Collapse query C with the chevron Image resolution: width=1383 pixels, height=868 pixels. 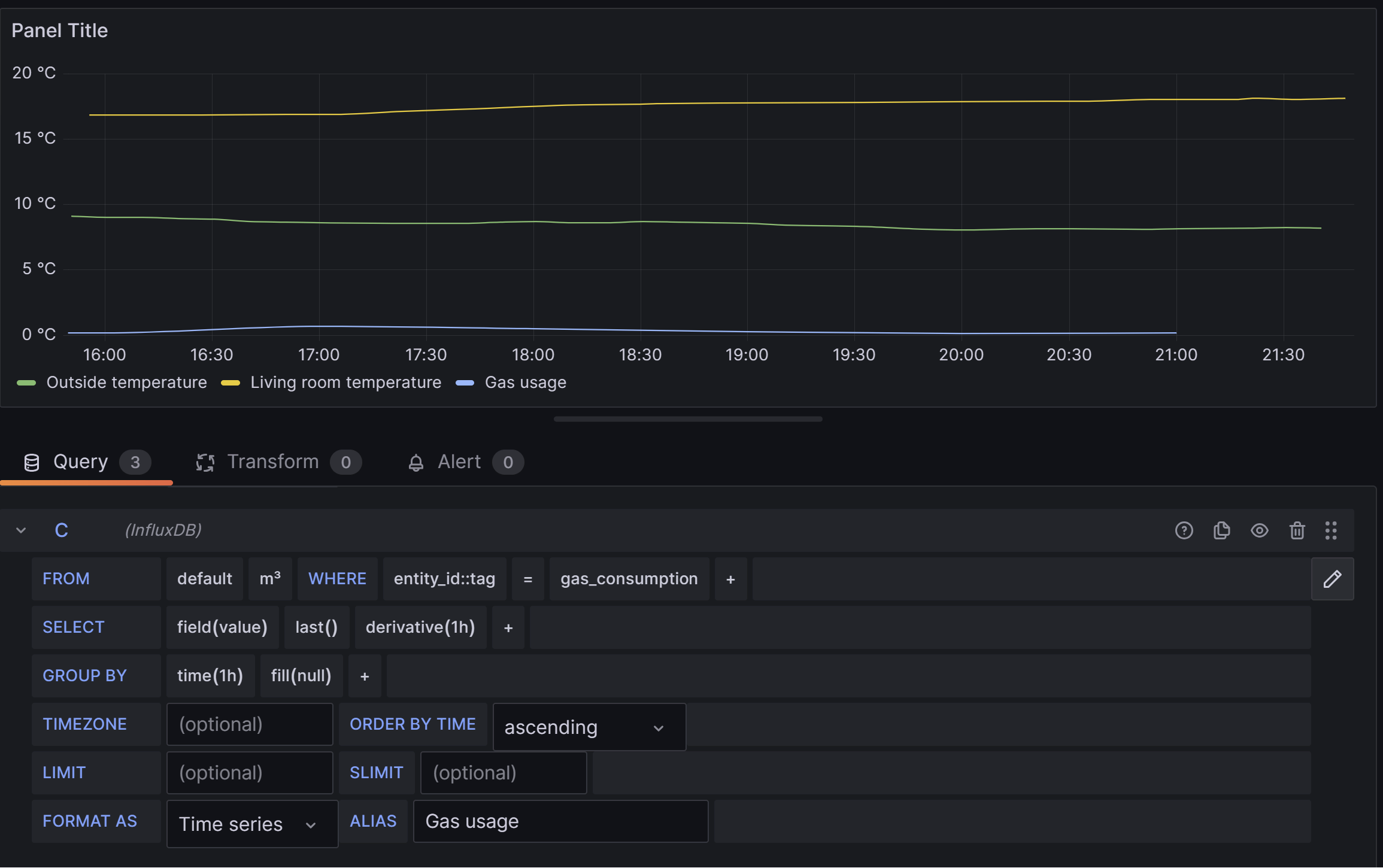point(21,530)
